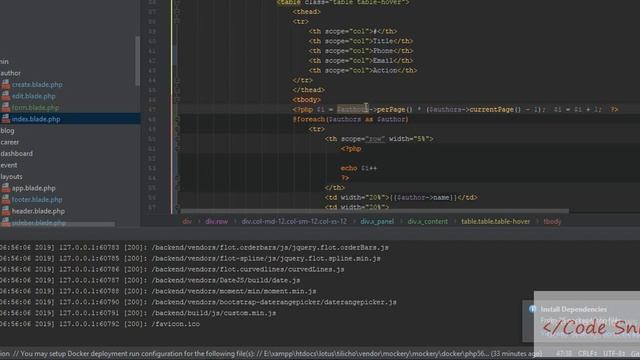This screenshot has width=640, height=360.
Task: Click the custom.min.js terminal log line
Action: (138, 313)
